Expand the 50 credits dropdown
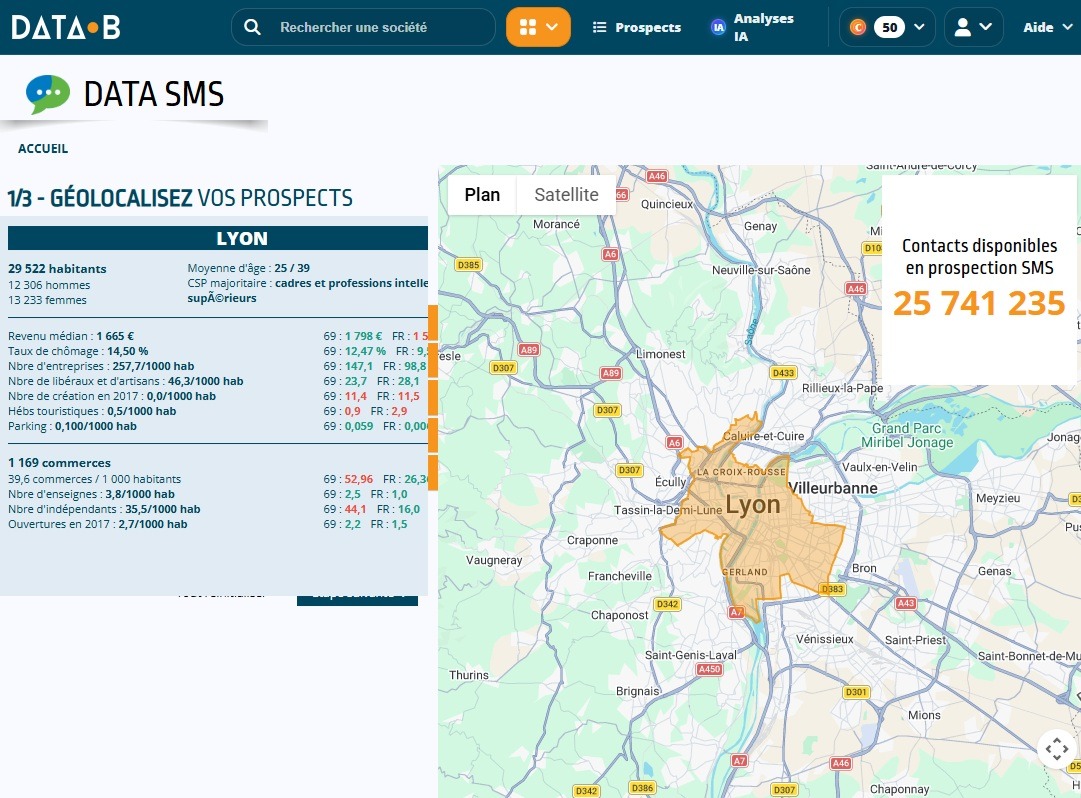Image resolution: width=1081 pixels, height=798 pixels. tap(887, 28)
